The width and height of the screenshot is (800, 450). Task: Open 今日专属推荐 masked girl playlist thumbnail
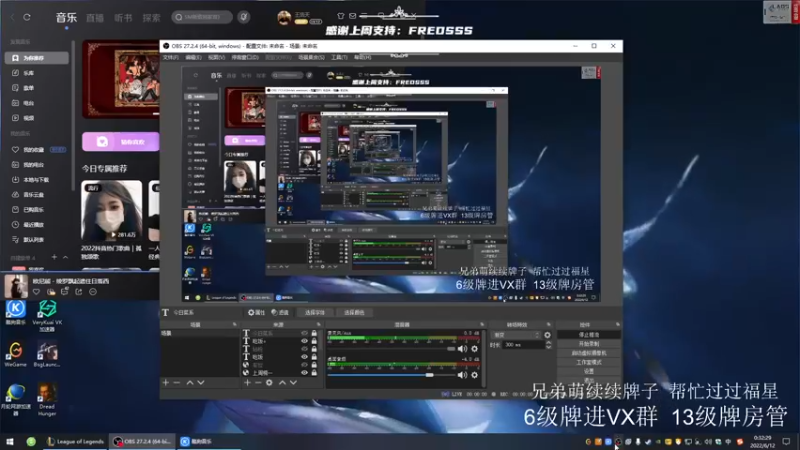tap(111, 210)
